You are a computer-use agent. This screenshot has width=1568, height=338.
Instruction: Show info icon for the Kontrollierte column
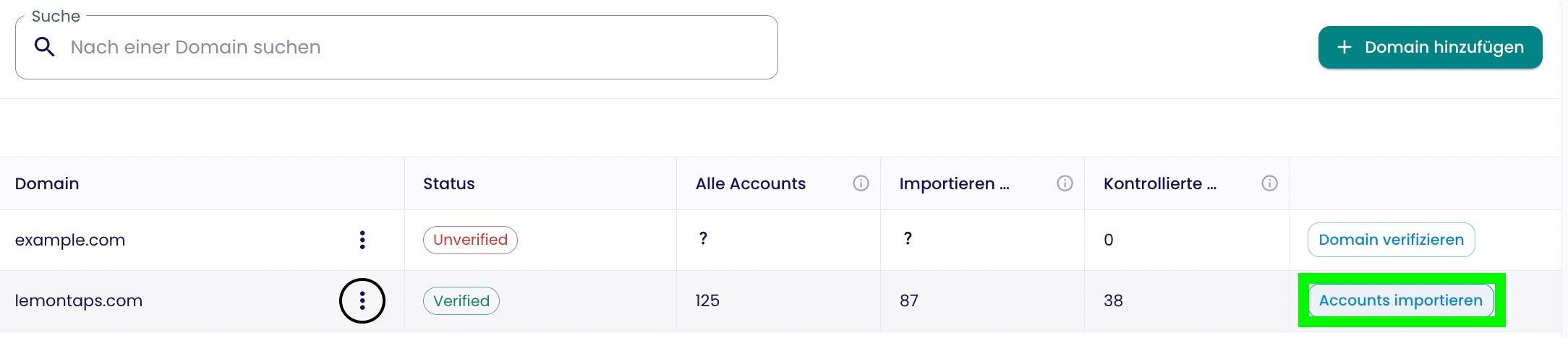click(1269, 183)
